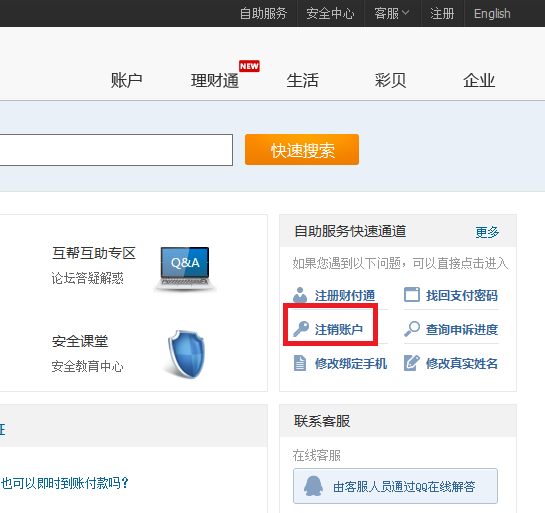545x513 pixels.
Task: Open the 账户 navigation tab
Action: tap(126, 80)
